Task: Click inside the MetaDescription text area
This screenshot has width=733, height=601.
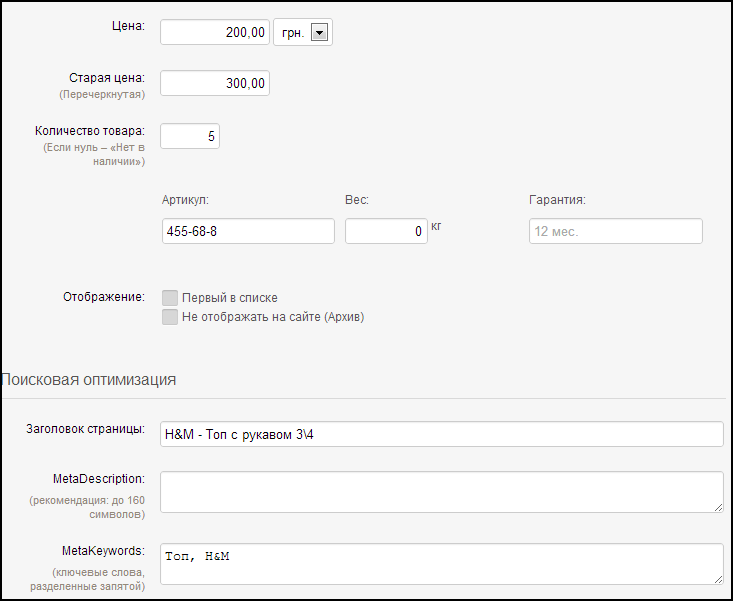Action: point(442,492)
